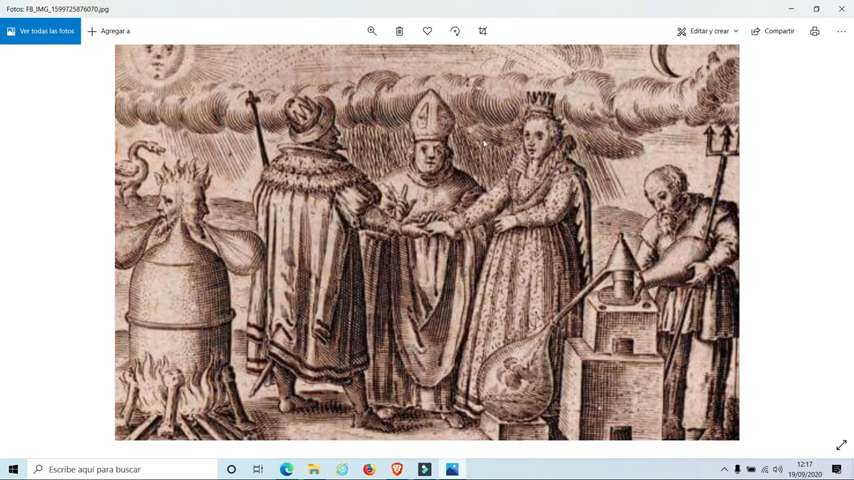The image size is (854, 480).
Task: Open the clock showing 12:17
Action: pos(805,469)
